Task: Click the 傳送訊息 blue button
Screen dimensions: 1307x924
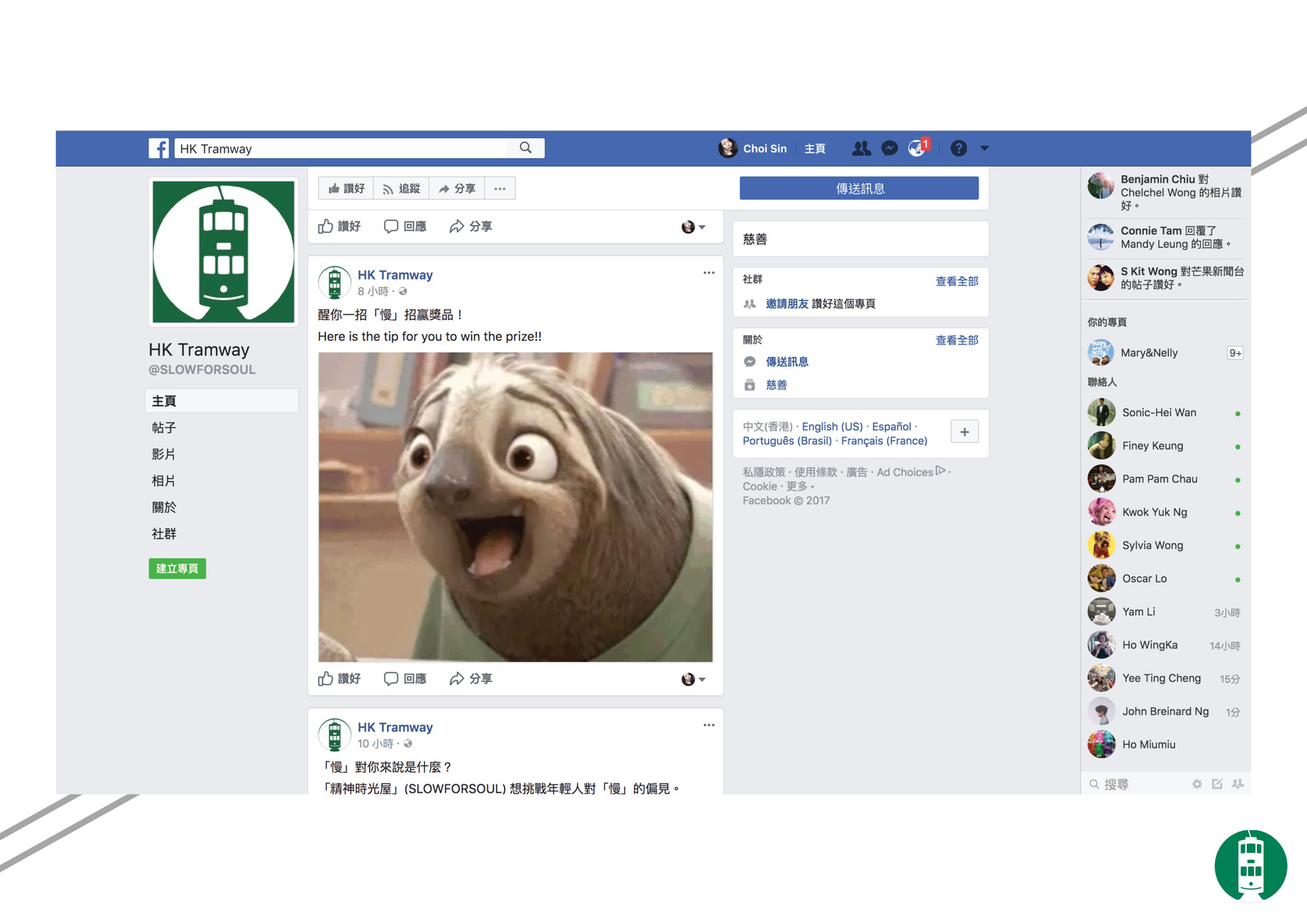Action: (x=859, y=188)
